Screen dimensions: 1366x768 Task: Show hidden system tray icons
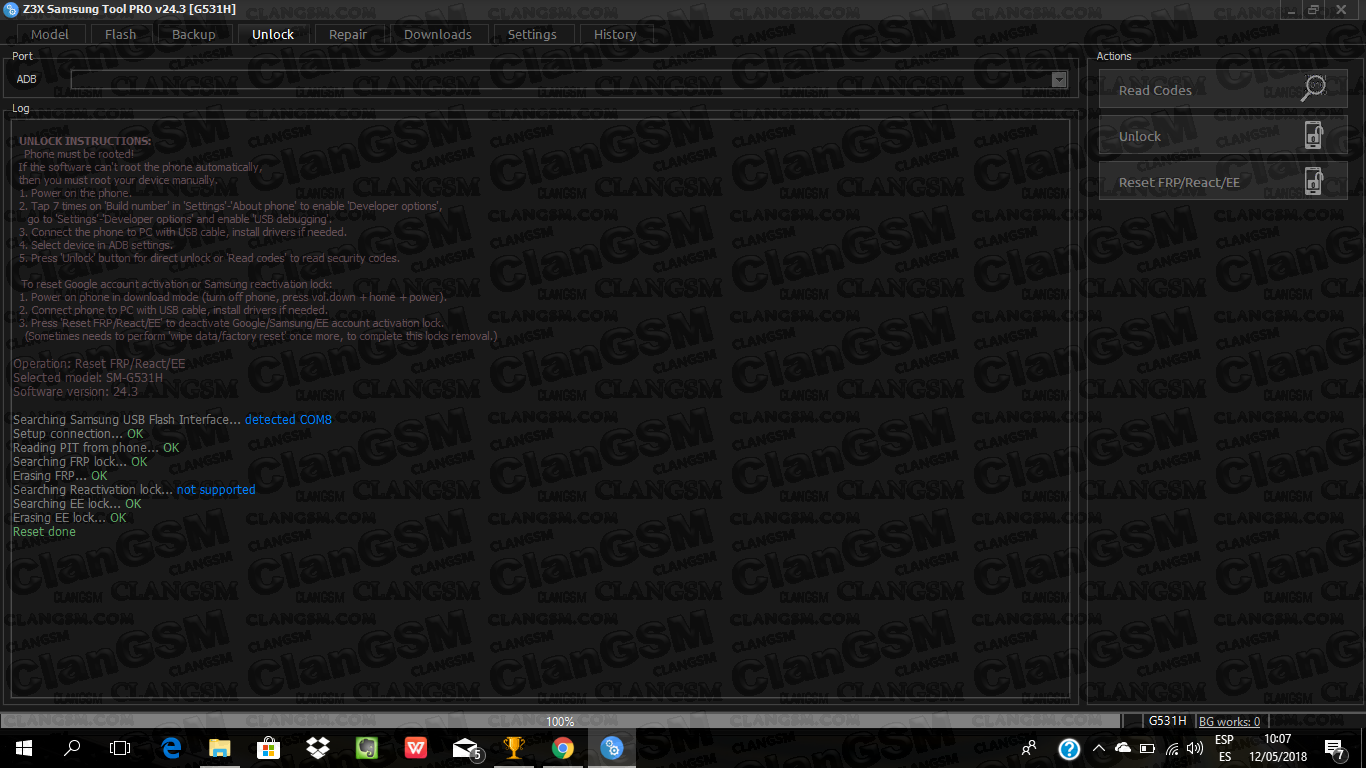[x=1099, y=748]
